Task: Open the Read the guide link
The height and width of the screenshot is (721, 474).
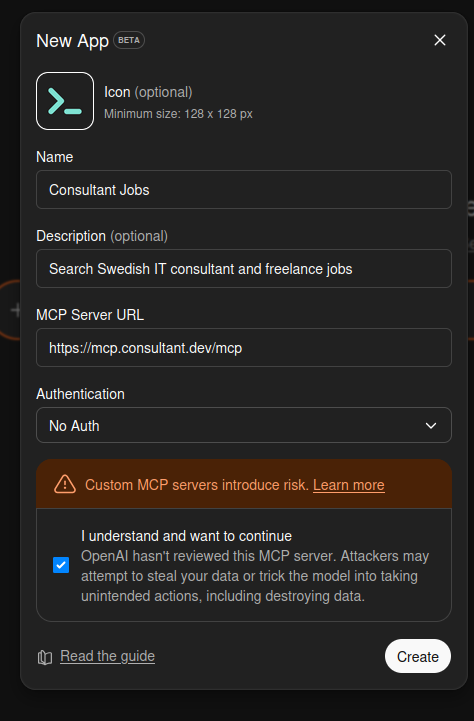Action: tap(108, 656)
